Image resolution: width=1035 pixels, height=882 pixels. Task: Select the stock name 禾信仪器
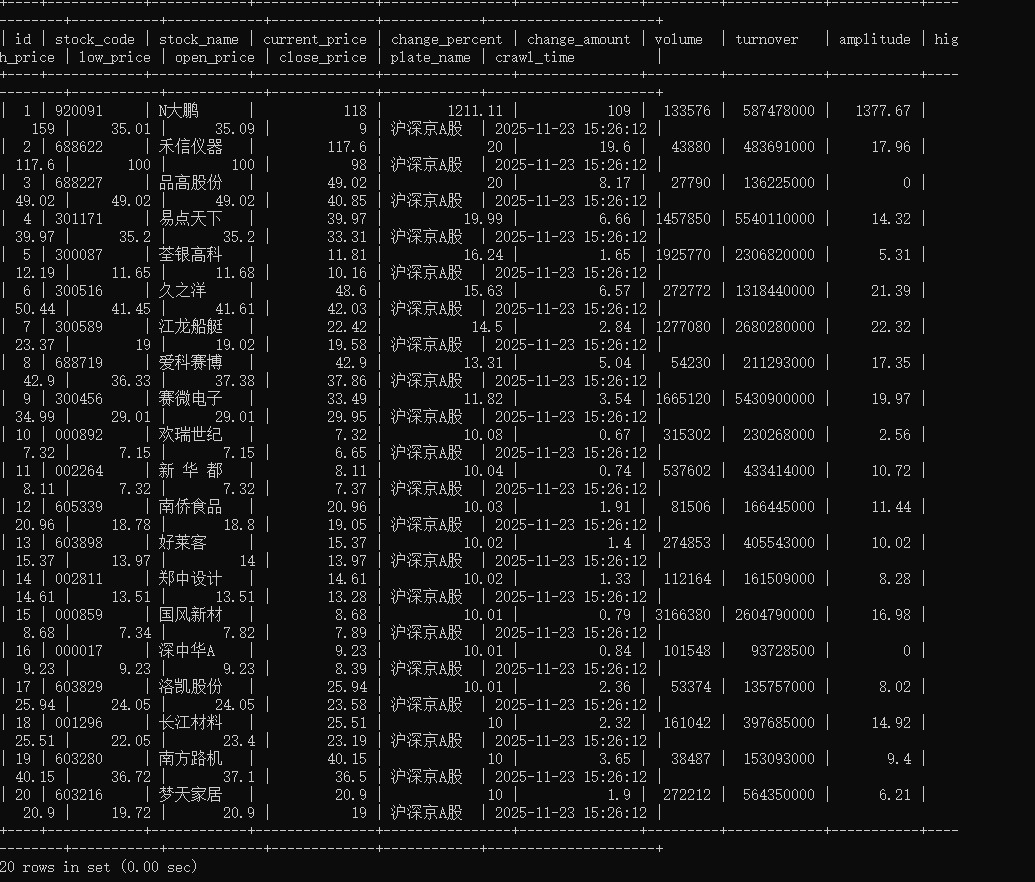click(191, 146)
